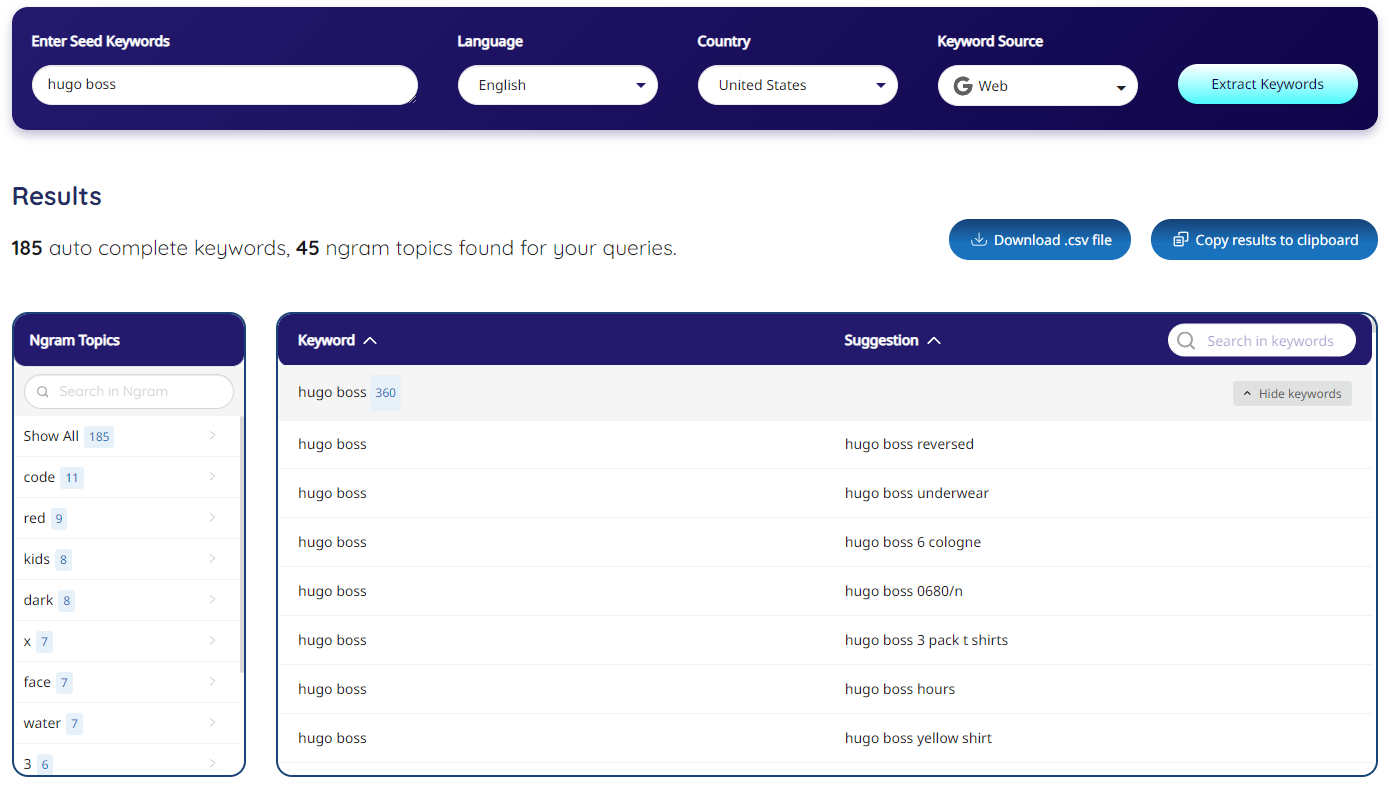Sort by Suggestion column arrow
The height and width of the screenshot is (788, 1391).
[x=934, y=341]
